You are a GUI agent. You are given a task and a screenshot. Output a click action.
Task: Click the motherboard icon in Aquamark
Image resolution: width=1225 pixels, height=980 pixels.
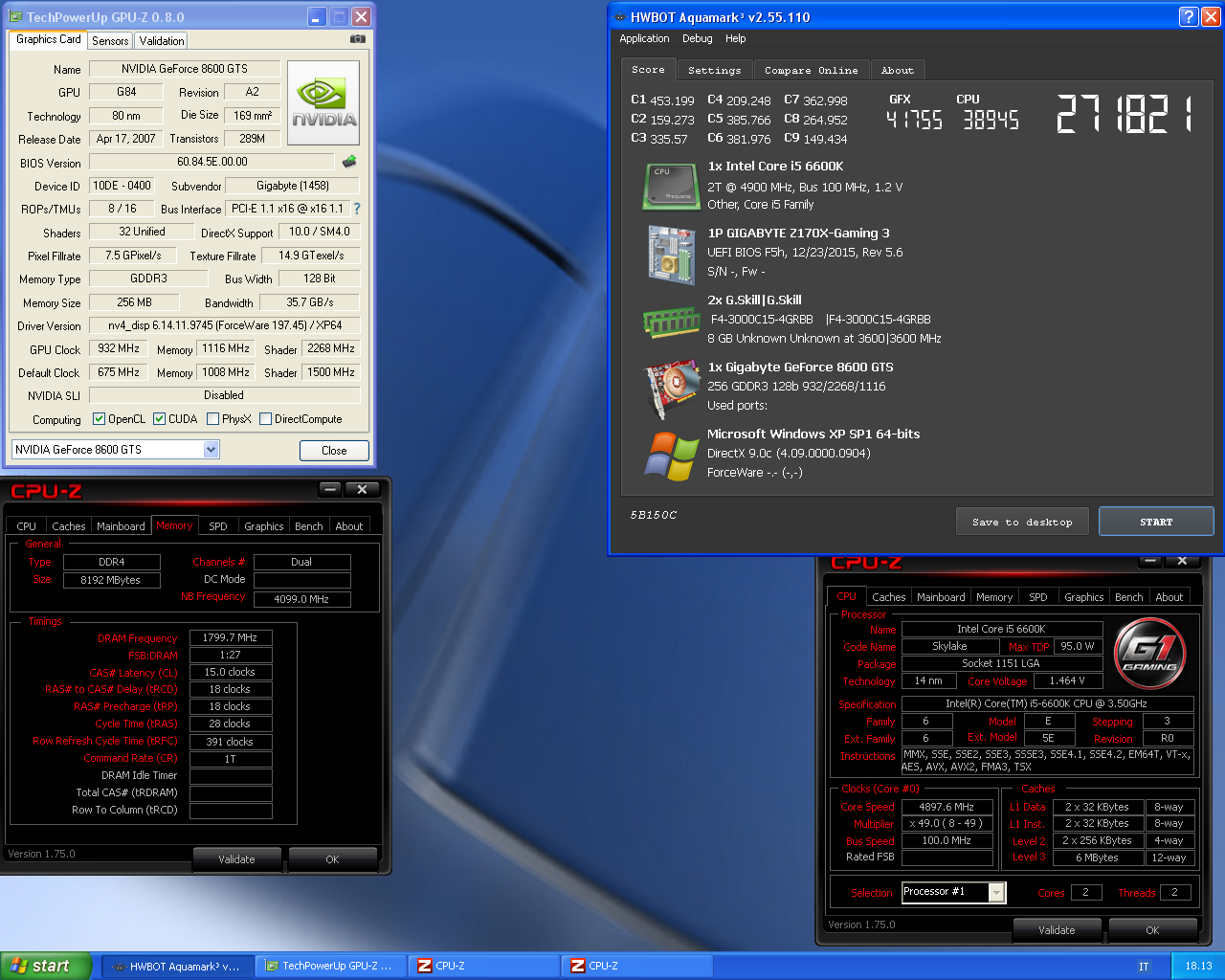click(x=672, y=255)
